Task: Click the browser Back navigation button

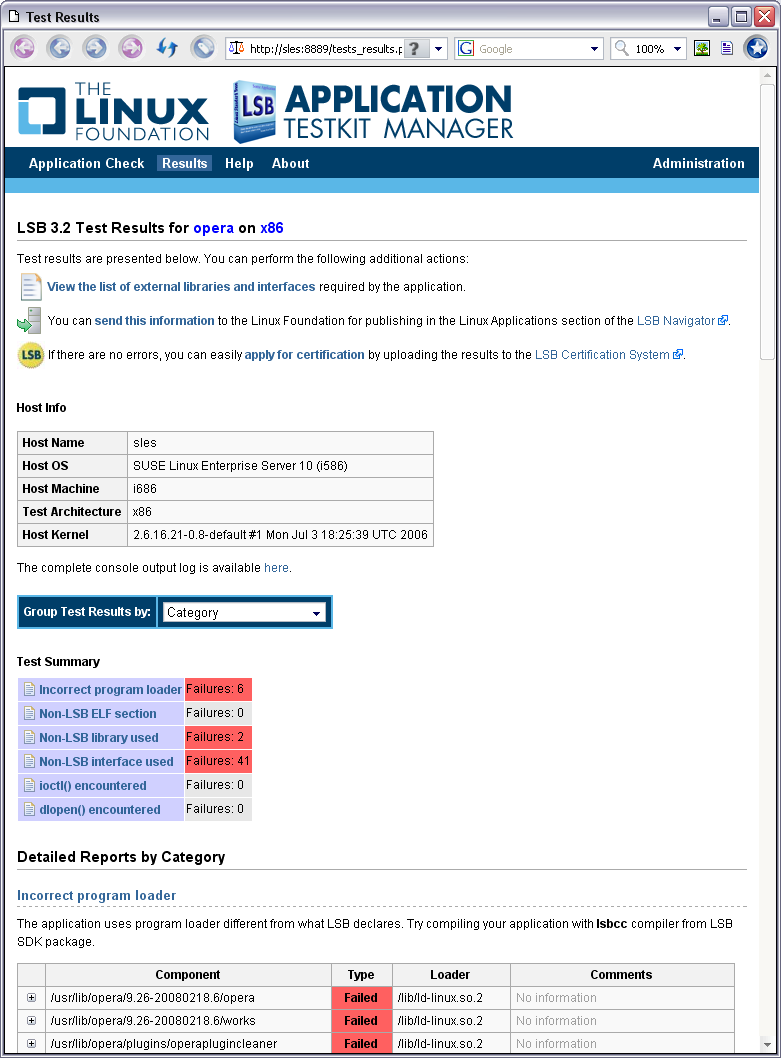Action: 59,48
